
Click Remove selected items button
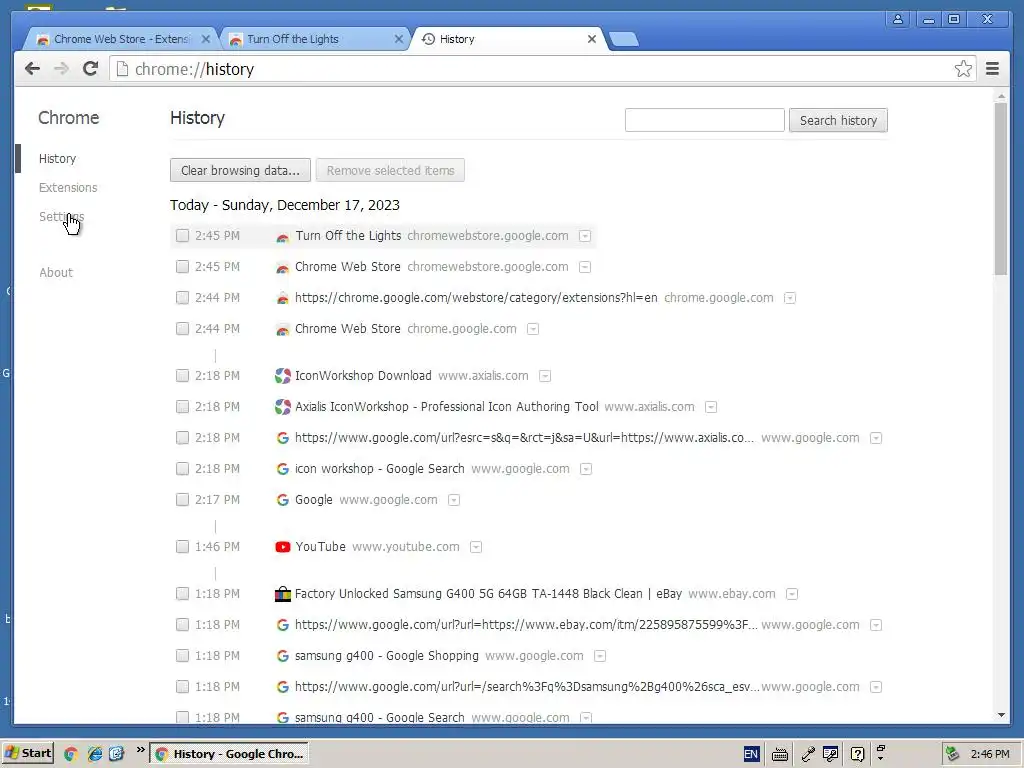(x=391, y=170)
